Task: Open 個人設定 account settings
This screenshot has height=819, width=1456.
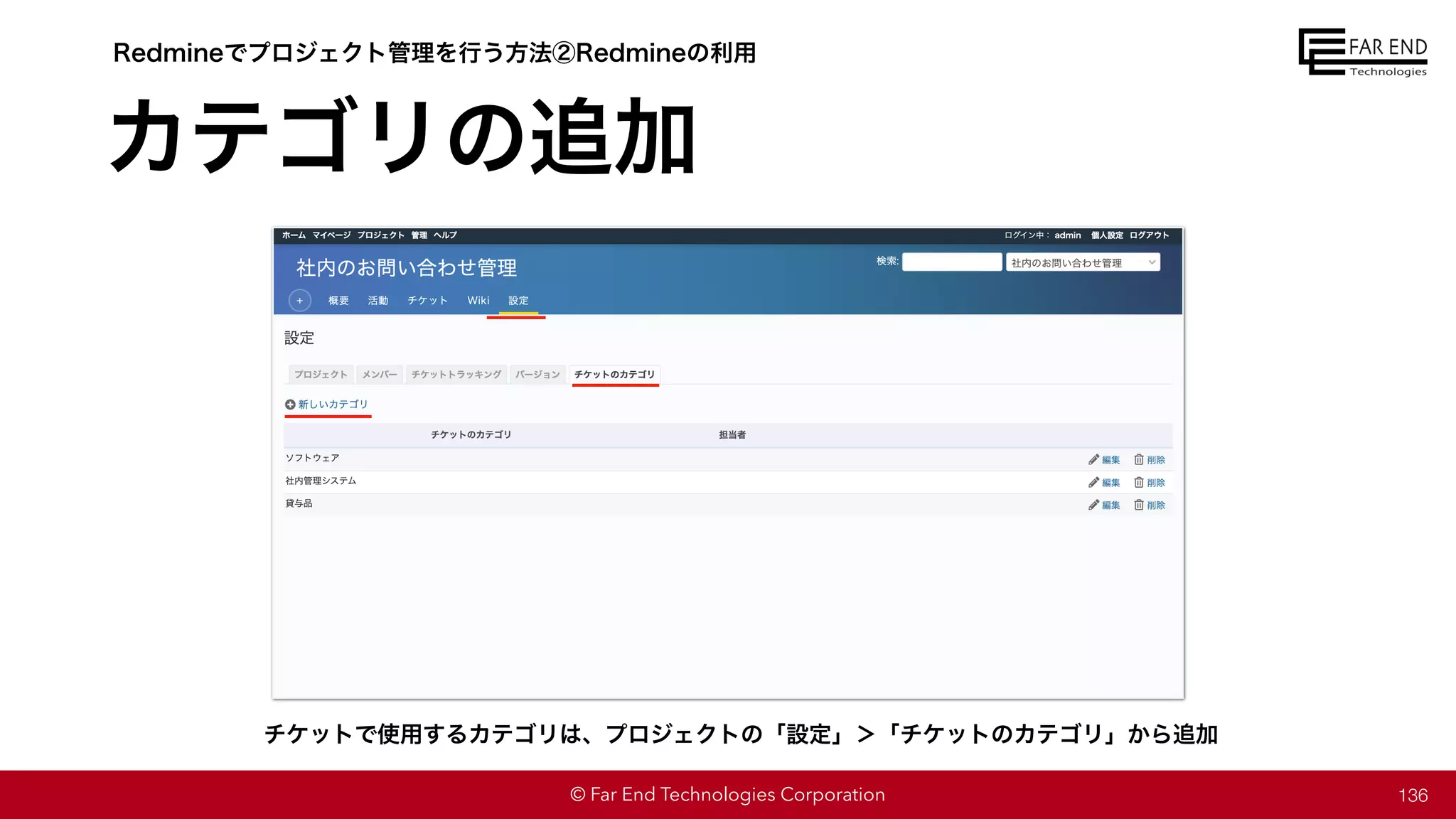Action: (1107, 235)
